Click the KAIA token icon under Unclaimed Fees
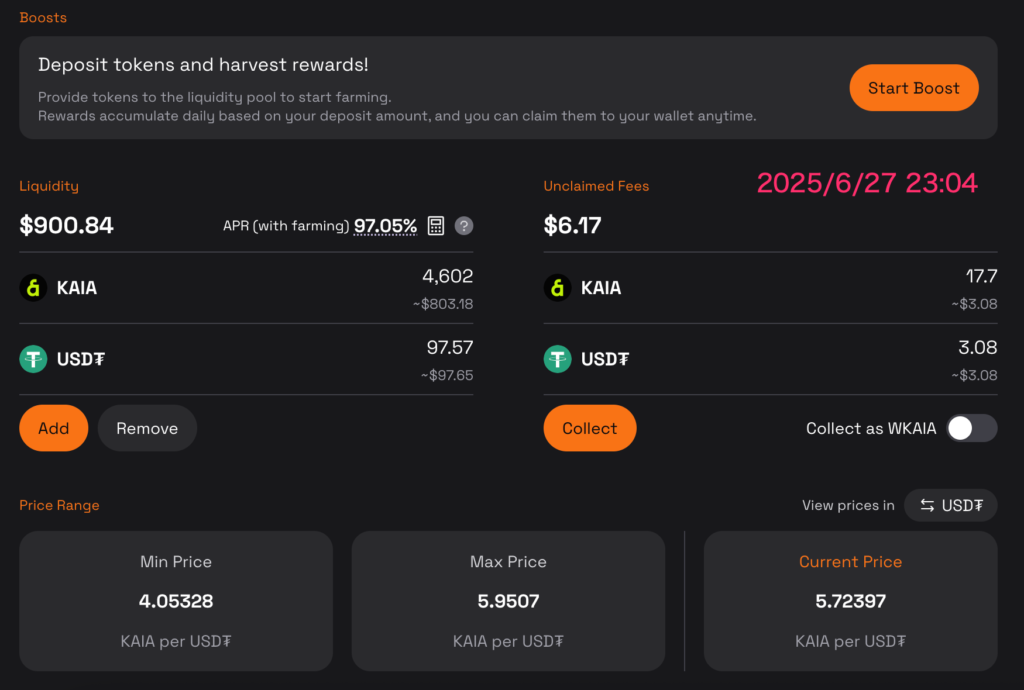The width and height of the screenshot is (1024, 690). tap(558, 287)
